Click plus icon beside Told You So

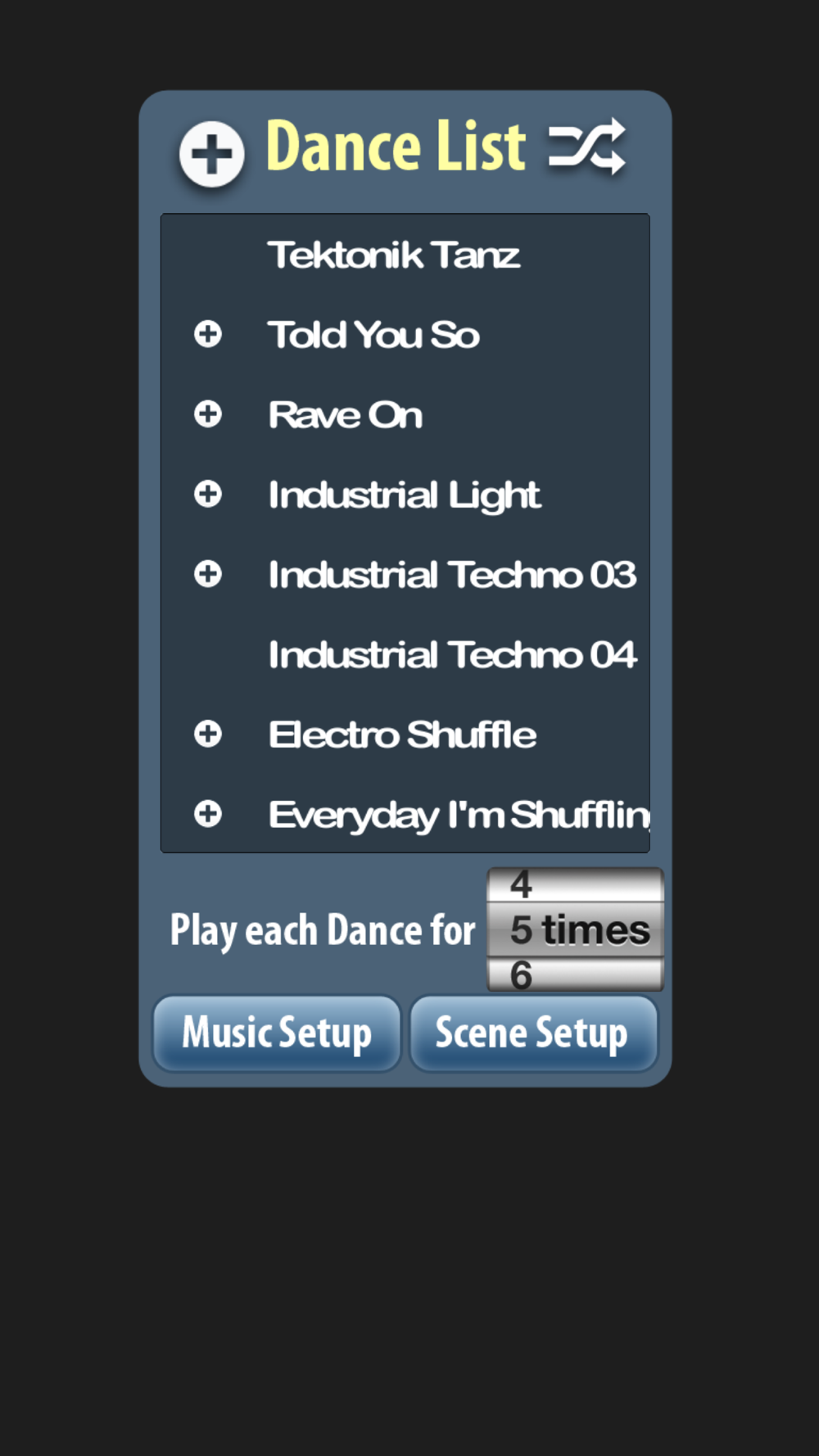click(208, 334)
